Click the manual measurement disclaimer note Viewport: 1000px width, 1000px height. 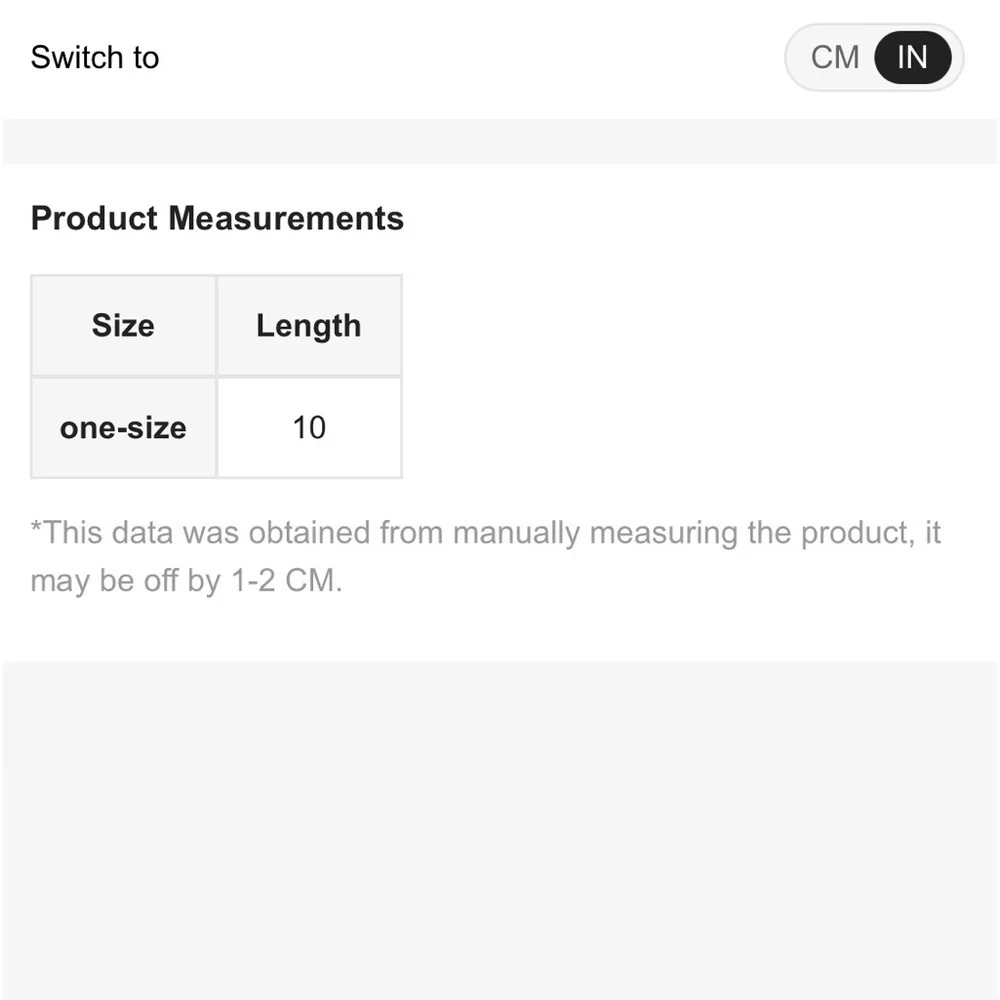[x=485, y=533]
